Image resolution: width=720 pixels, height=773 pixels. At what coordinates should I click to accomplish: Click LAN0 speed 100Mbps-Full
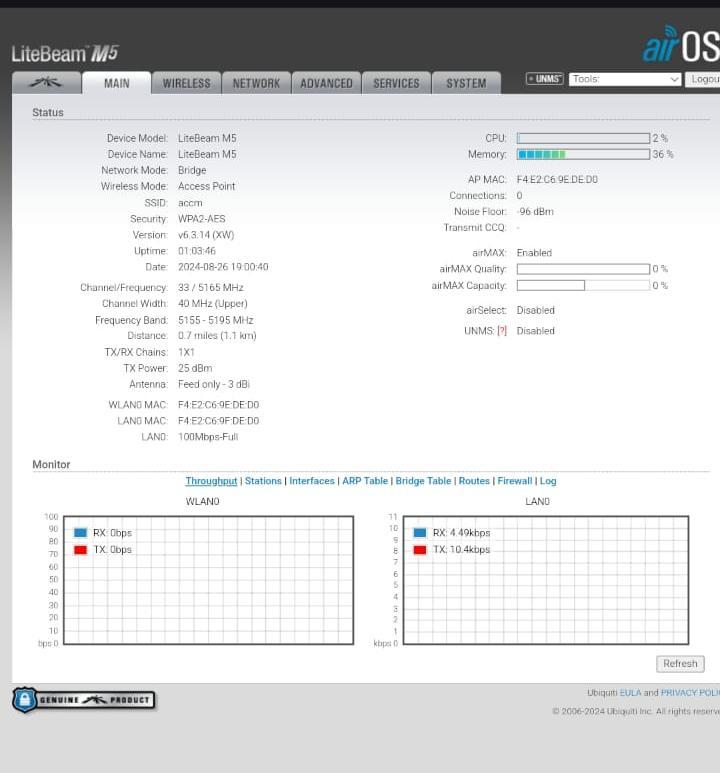208,437
